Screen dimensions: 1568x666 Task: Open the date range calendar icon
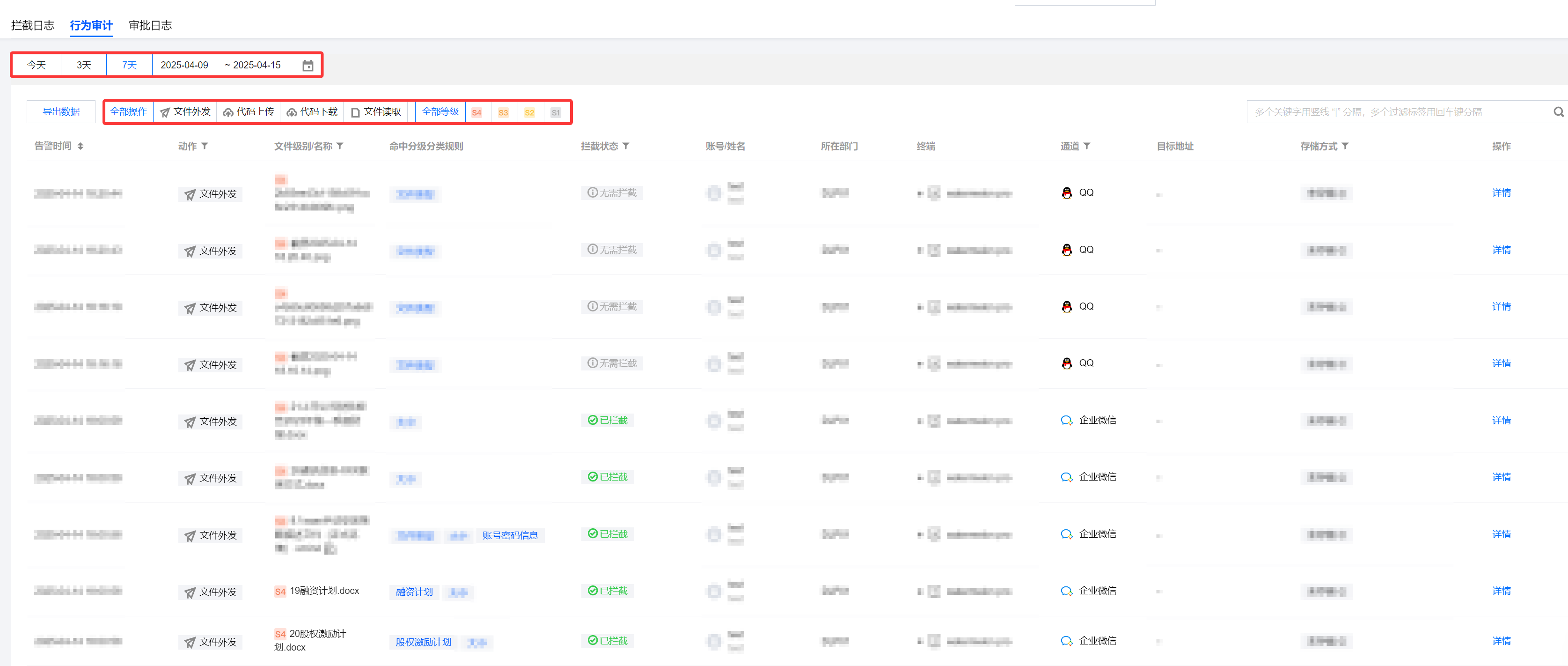coord(308,66)
